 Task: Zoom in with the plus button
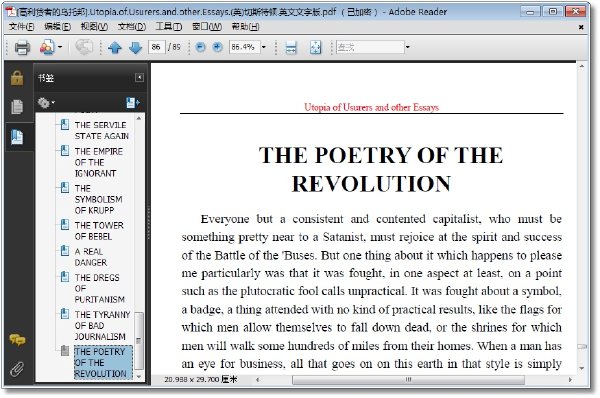coord(217,47)
